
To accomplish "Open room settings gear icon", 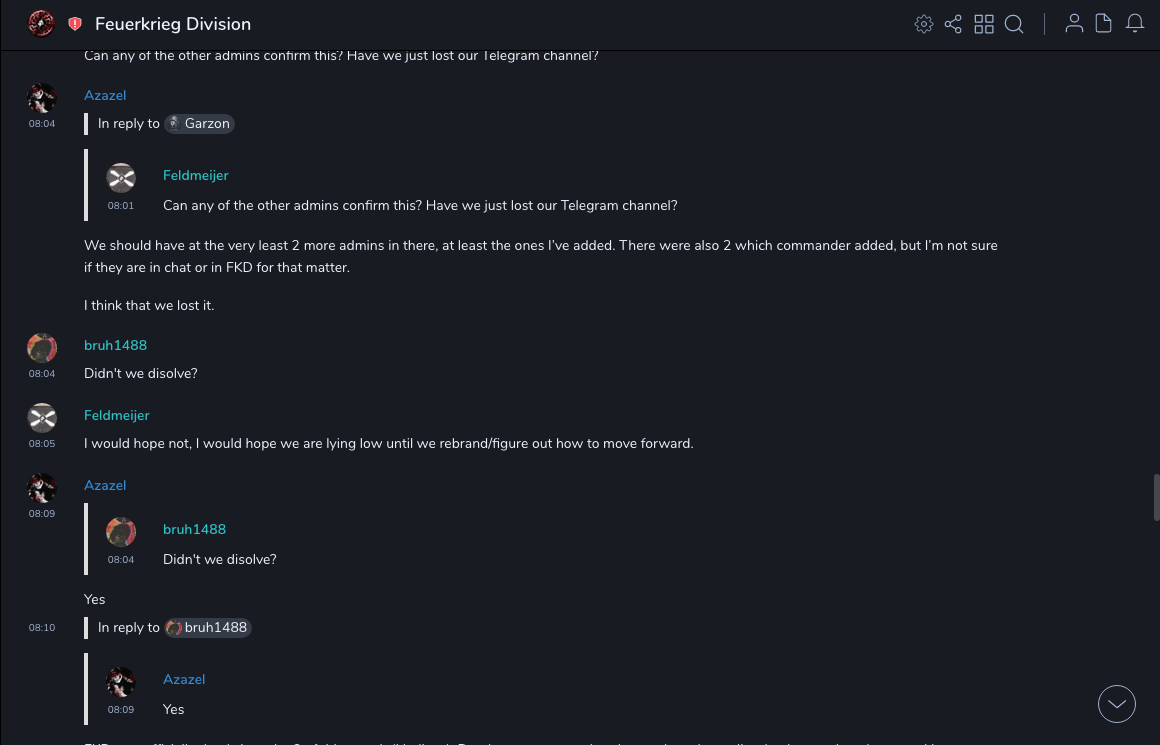I will click(x=924, y=24).
